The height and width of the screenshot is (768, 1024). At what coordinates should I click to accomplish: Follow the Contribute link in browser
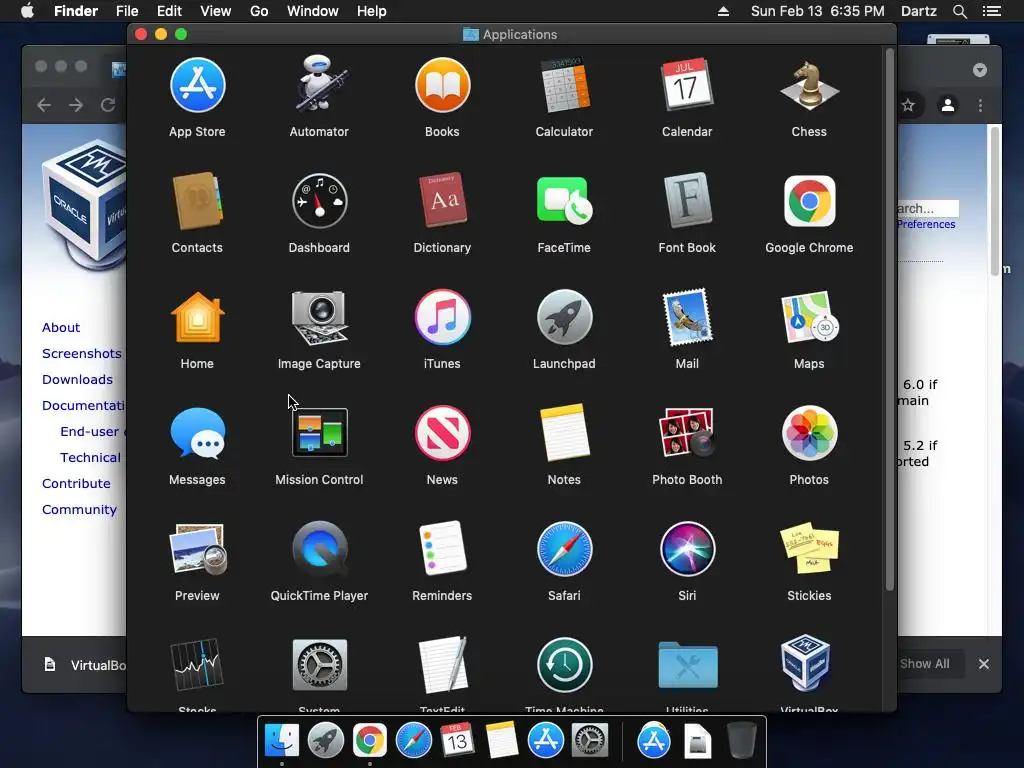pos(76,483)
